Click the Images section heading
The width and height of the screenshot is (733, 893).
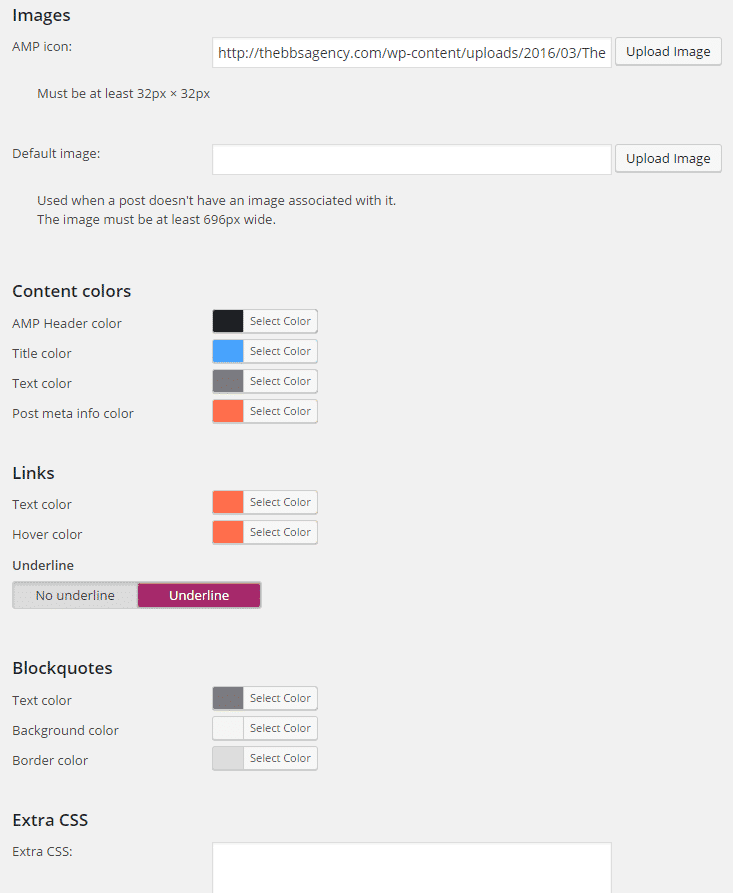click(41, 15)
